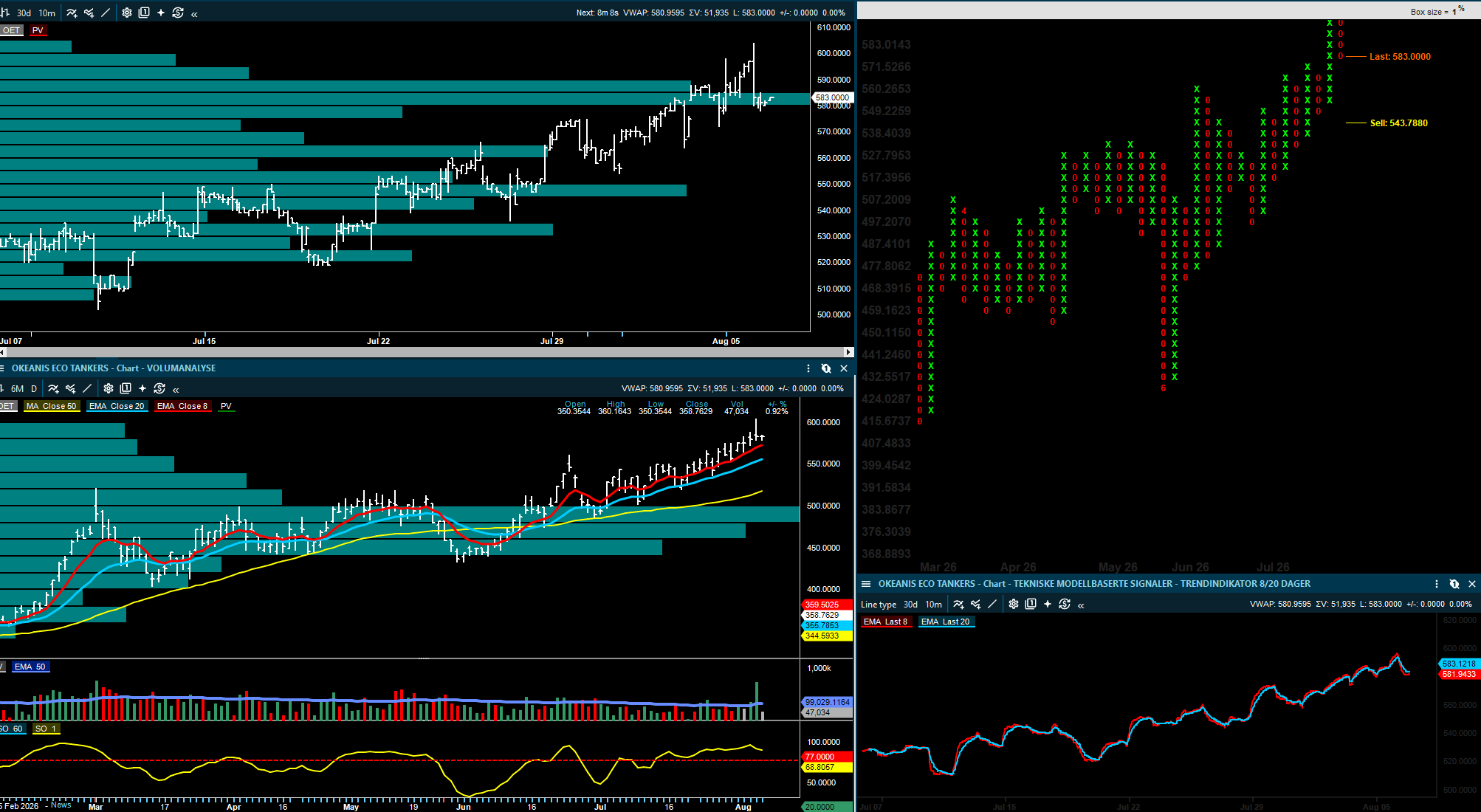Toggle the EMA Last 8 indicator label
Image resolution: width=1481 pixels, height=812 pixels.
tap(886, 622)
